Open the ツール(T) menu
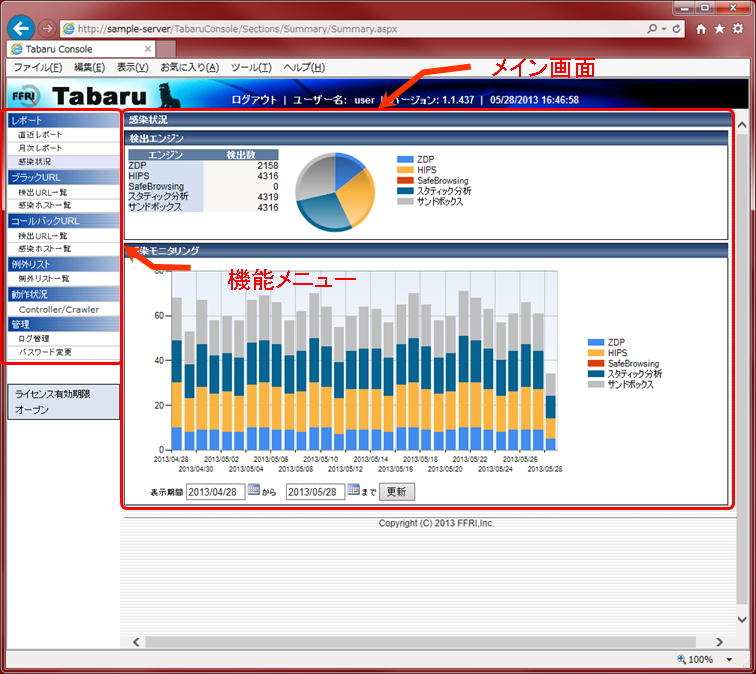 pyautogui.click(x=251, y=67)
